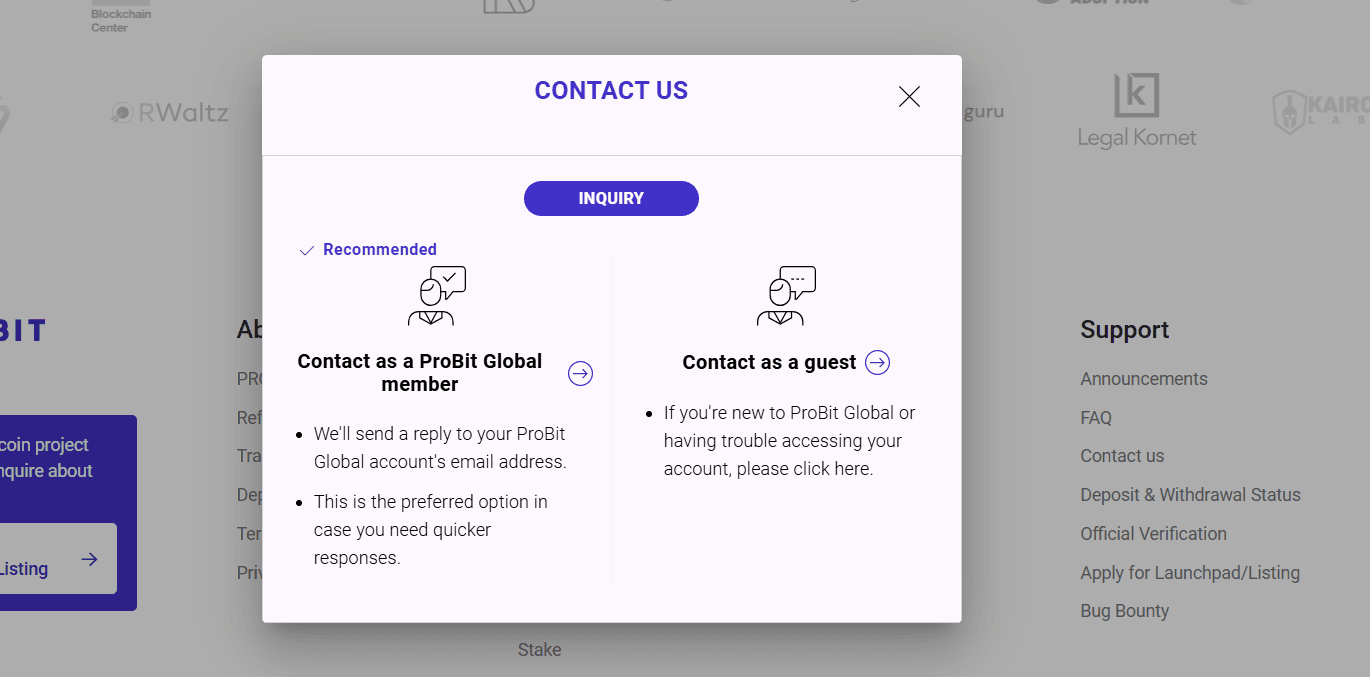1370x677 pixels.
Task: Click the Legal Kornet partner logo
Action: pyautogui.click(x=1137, y=108)
